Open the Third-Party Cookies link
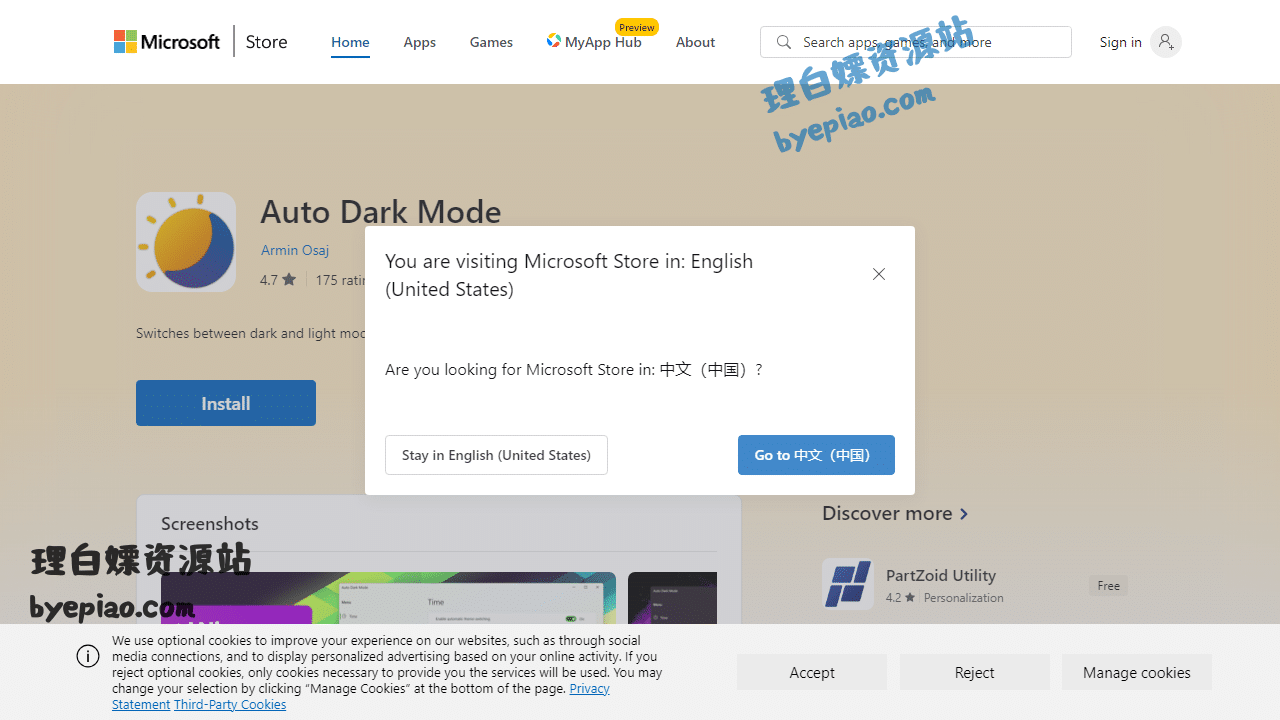This screenshot has width=1280, height=720. [x=230, y=705]
